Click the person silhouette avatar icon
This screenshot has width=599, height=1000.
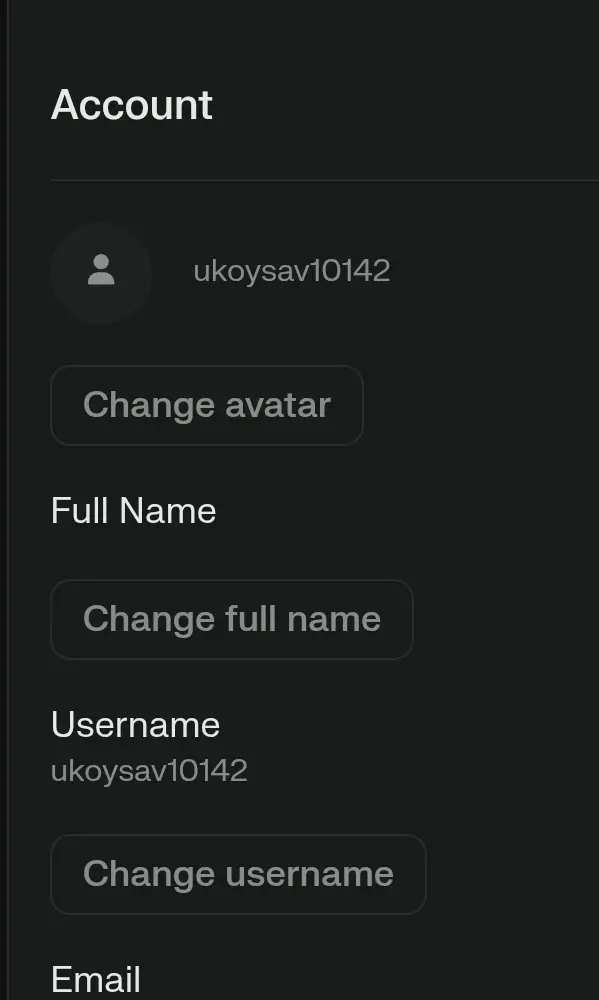pos(101,270)
